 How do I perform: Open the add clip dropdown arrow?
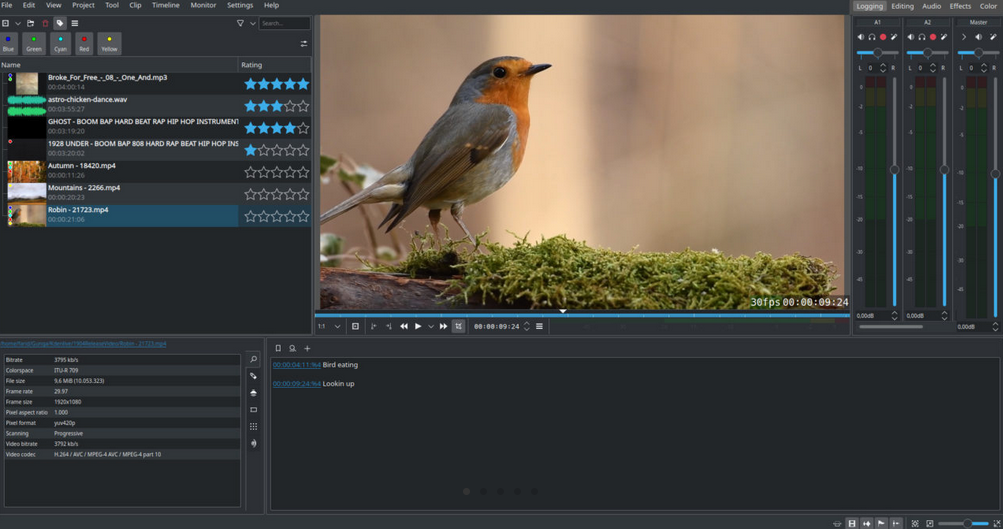click(x=18, y=23)
